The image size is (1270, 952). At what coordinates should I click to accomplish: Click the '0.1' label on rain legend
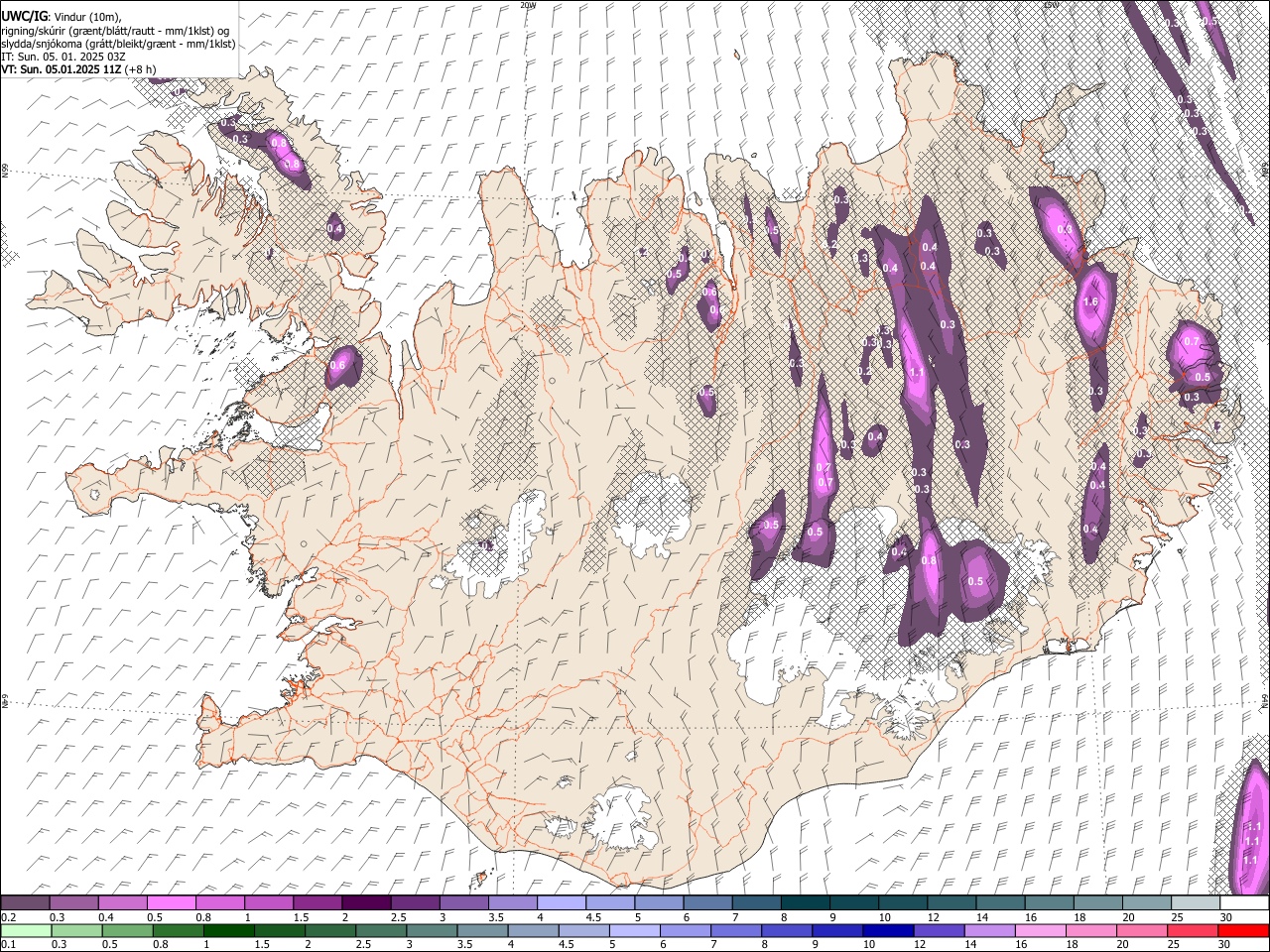click(x=8, y=944)
